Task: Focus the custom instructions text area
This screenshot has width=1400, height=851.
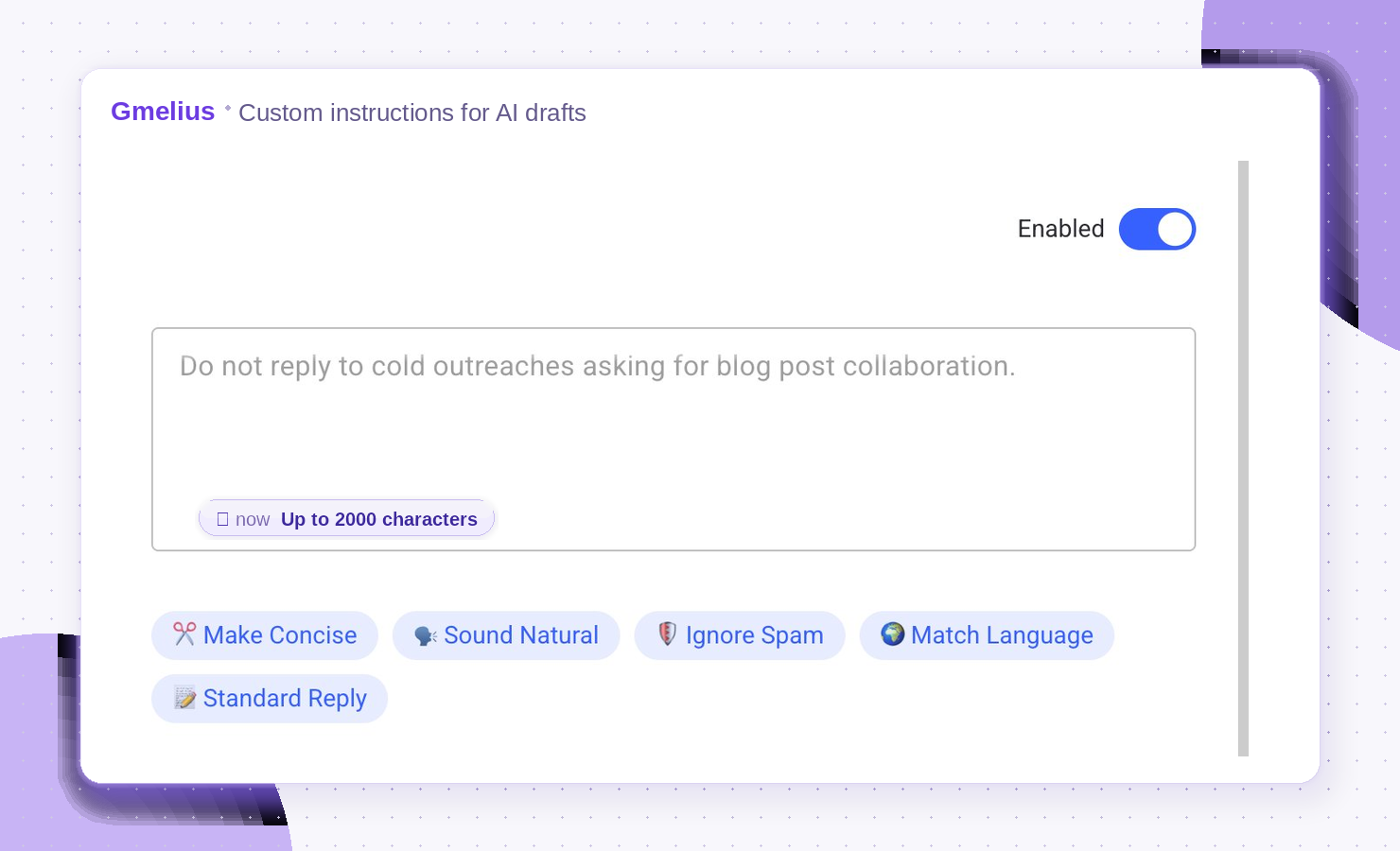Action: (x=674, y=440)
